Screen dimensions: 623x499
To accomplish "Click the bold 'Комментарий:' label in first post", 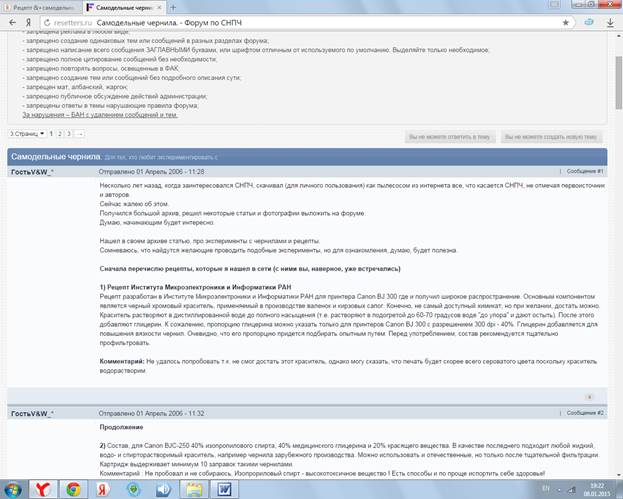I will (x=122, y=362).
